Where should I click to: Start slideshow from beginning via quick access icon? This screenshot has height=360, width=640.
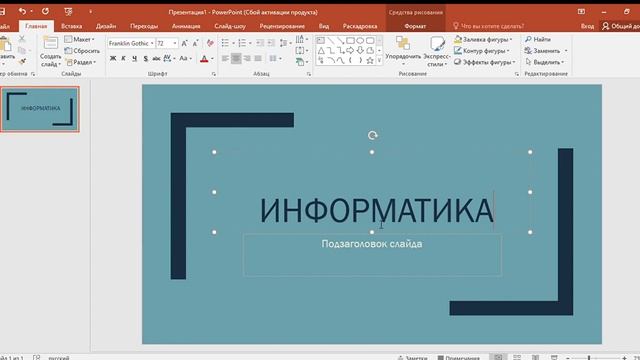coord(68,12)
